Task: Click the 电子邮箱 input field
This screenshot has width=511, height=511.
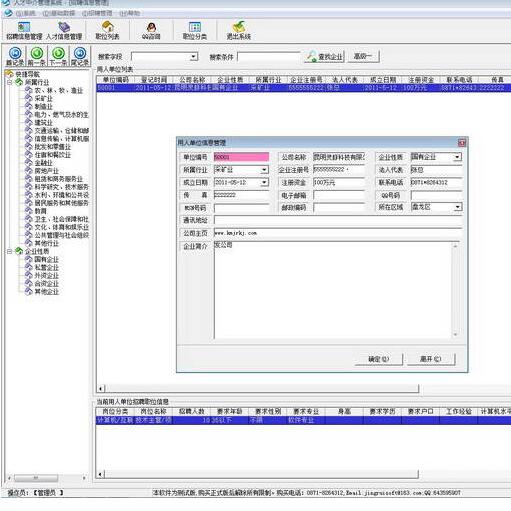Action: tap(339, 195)
